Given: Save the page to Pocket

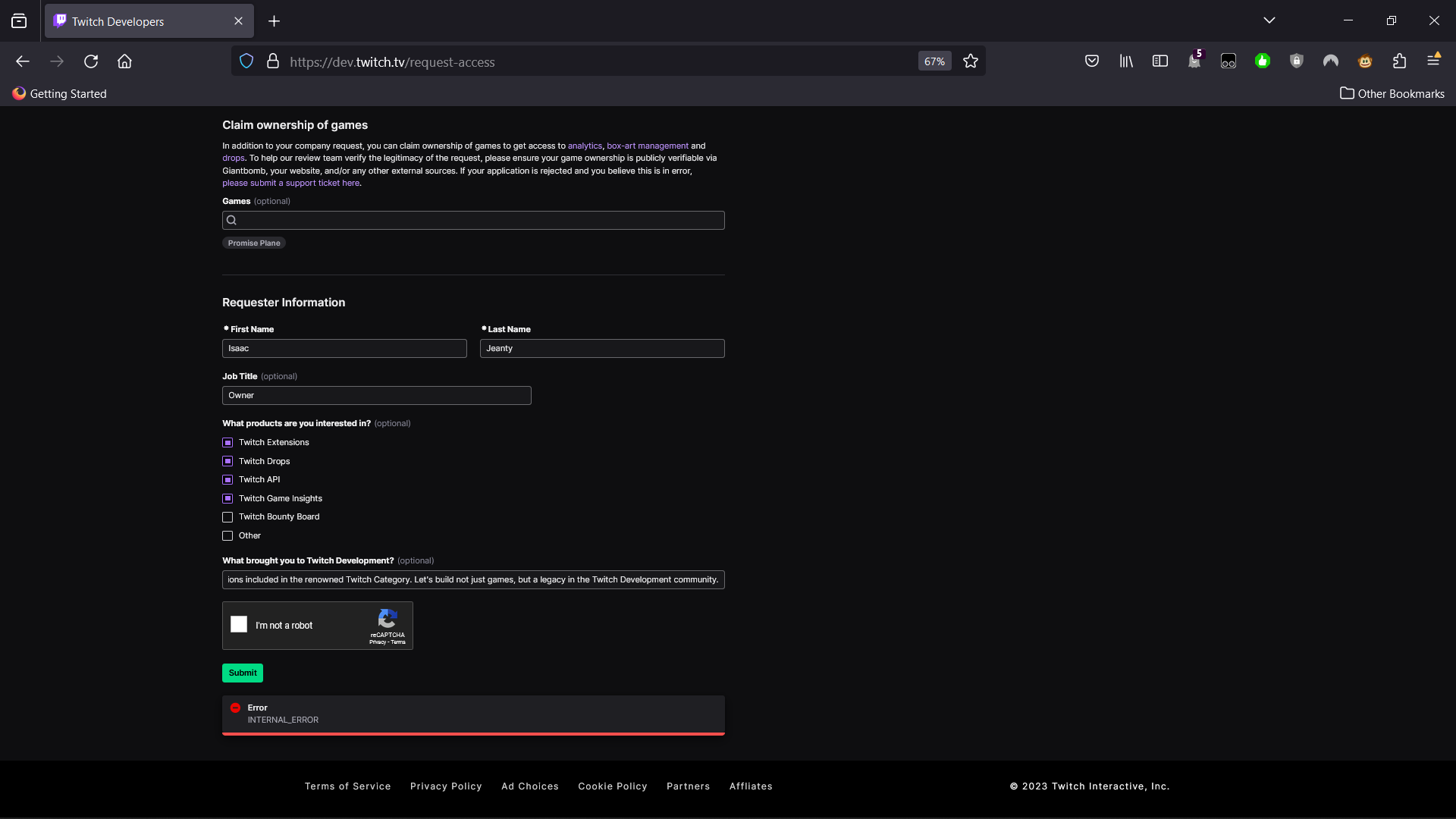Looking at the screenshot, I should (1092, 61).
